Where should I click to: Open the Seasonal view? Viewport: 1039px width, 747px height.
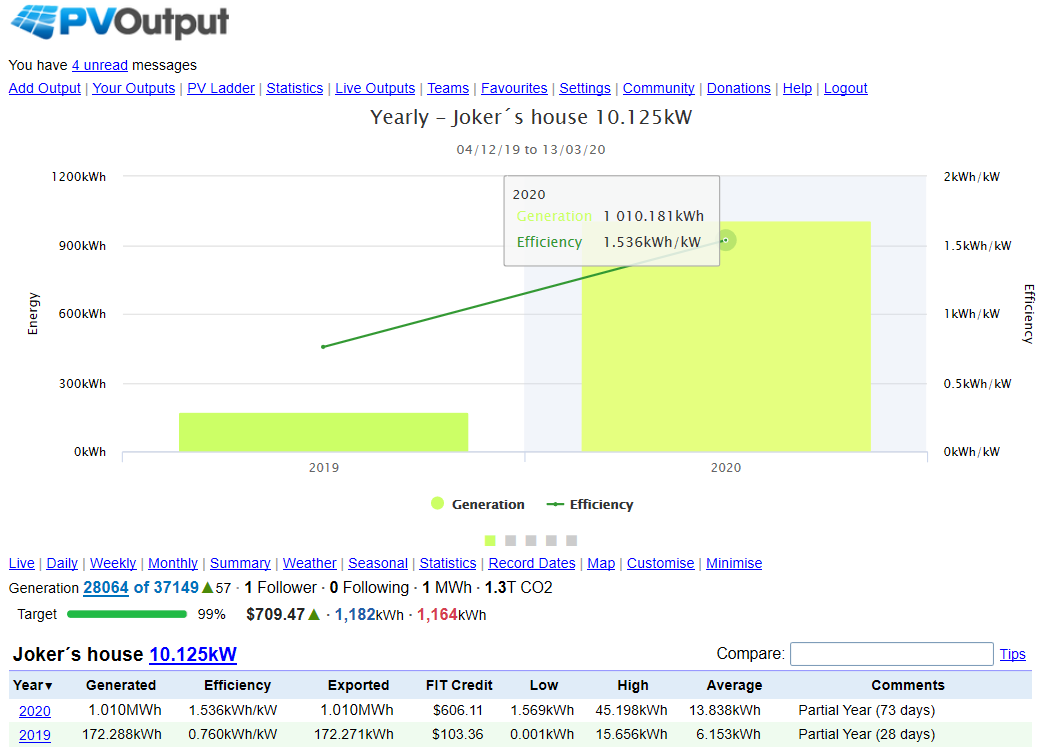click(378, 563)
